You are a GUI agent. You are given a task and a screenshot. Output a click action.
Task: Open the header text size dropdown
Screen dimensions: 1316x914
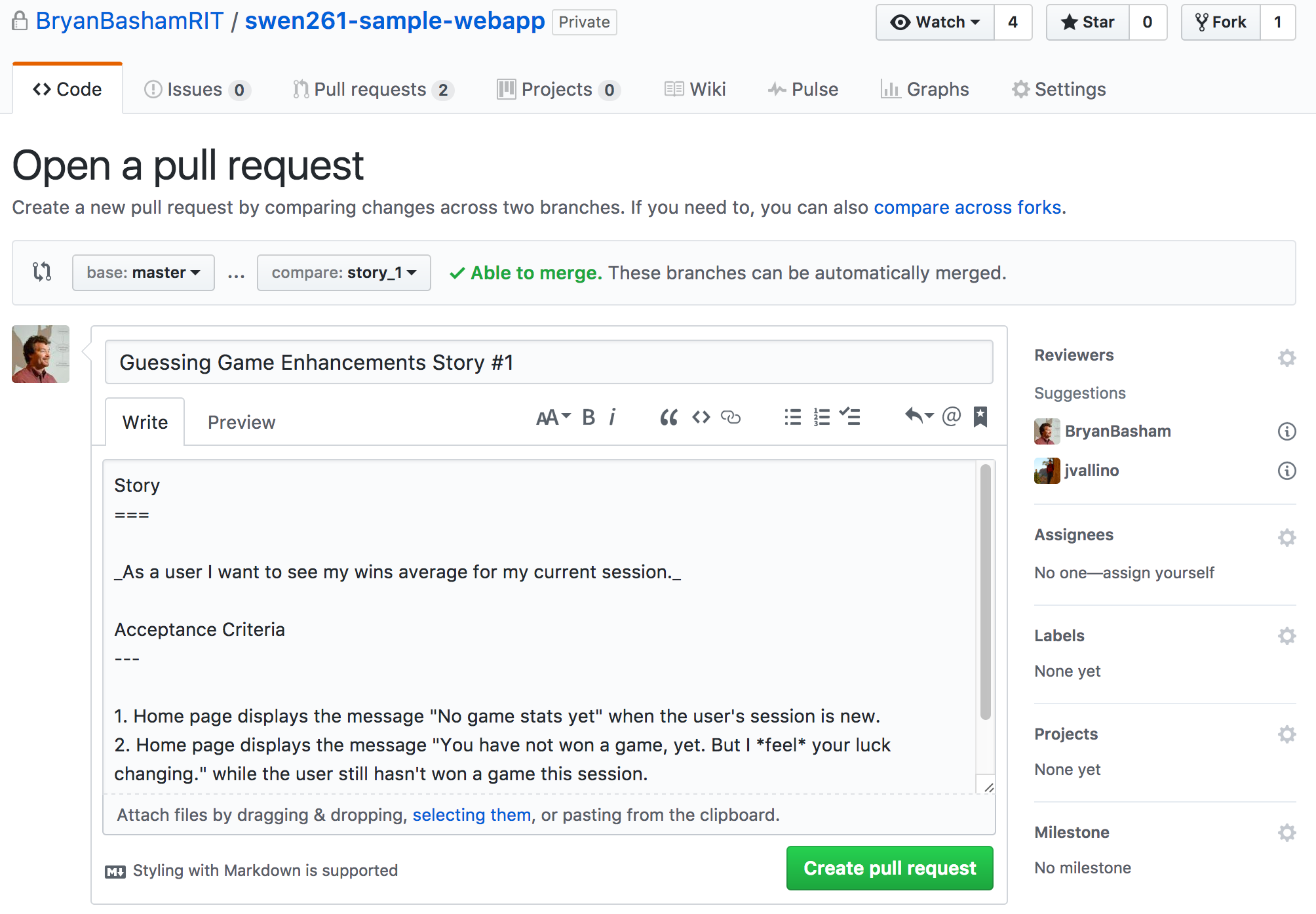[553, 417]
